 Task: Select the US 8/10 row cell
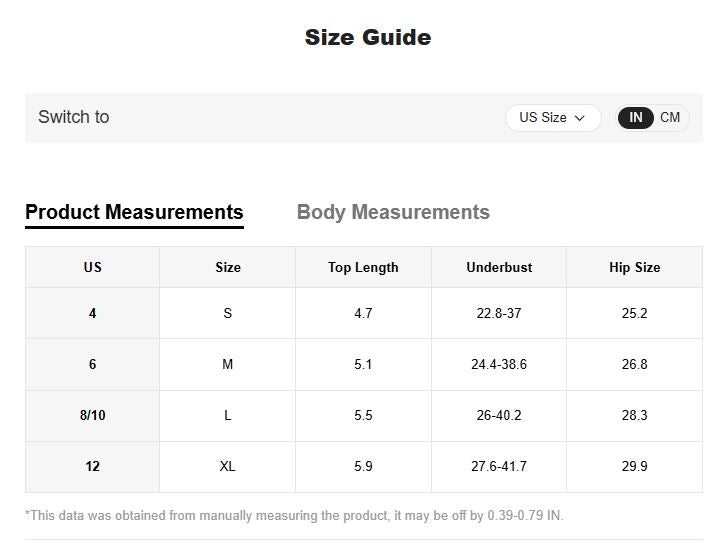92,415
